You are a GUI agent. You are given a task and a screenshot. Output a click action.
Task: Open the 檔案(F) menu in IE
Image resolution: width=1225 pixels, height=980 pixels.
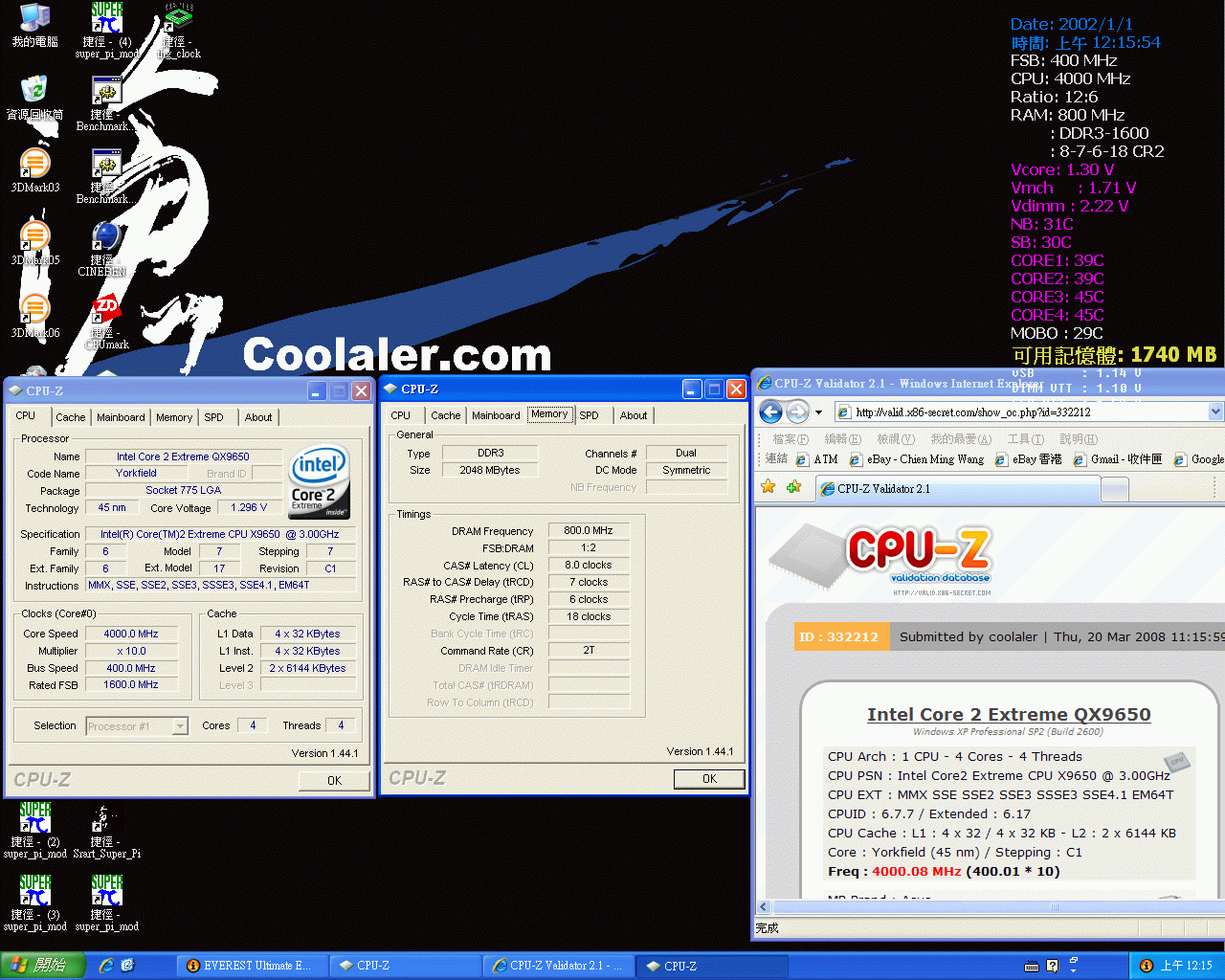[x=791, y=439]
